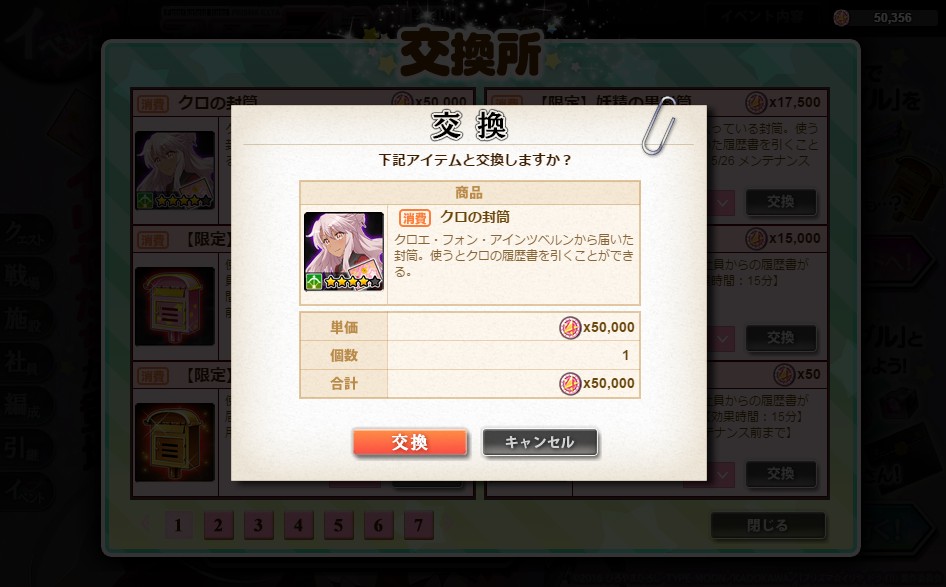Click 交換 button for 17,500 item

pos(781,202)
